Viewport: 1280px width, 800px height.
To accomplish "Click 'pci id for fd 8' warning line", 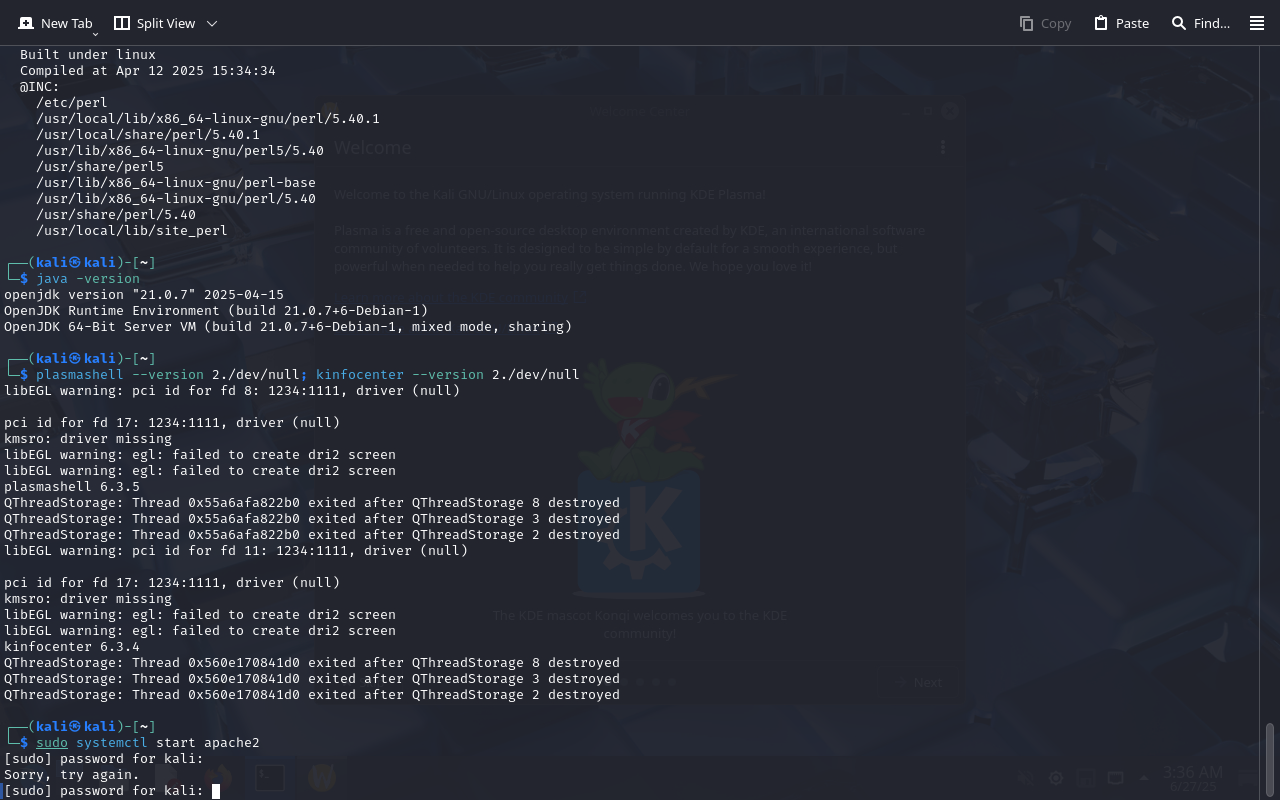I will click(232, 390).
